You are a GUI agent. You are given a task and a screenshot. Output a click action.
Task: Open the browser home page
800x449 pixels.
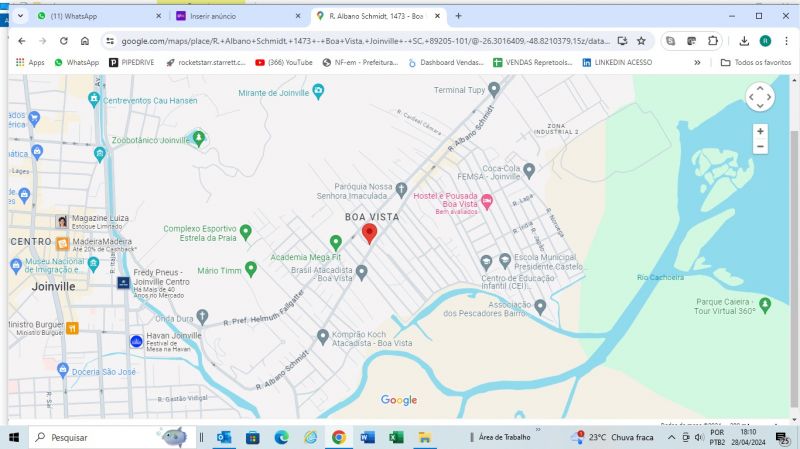point(85,41)
